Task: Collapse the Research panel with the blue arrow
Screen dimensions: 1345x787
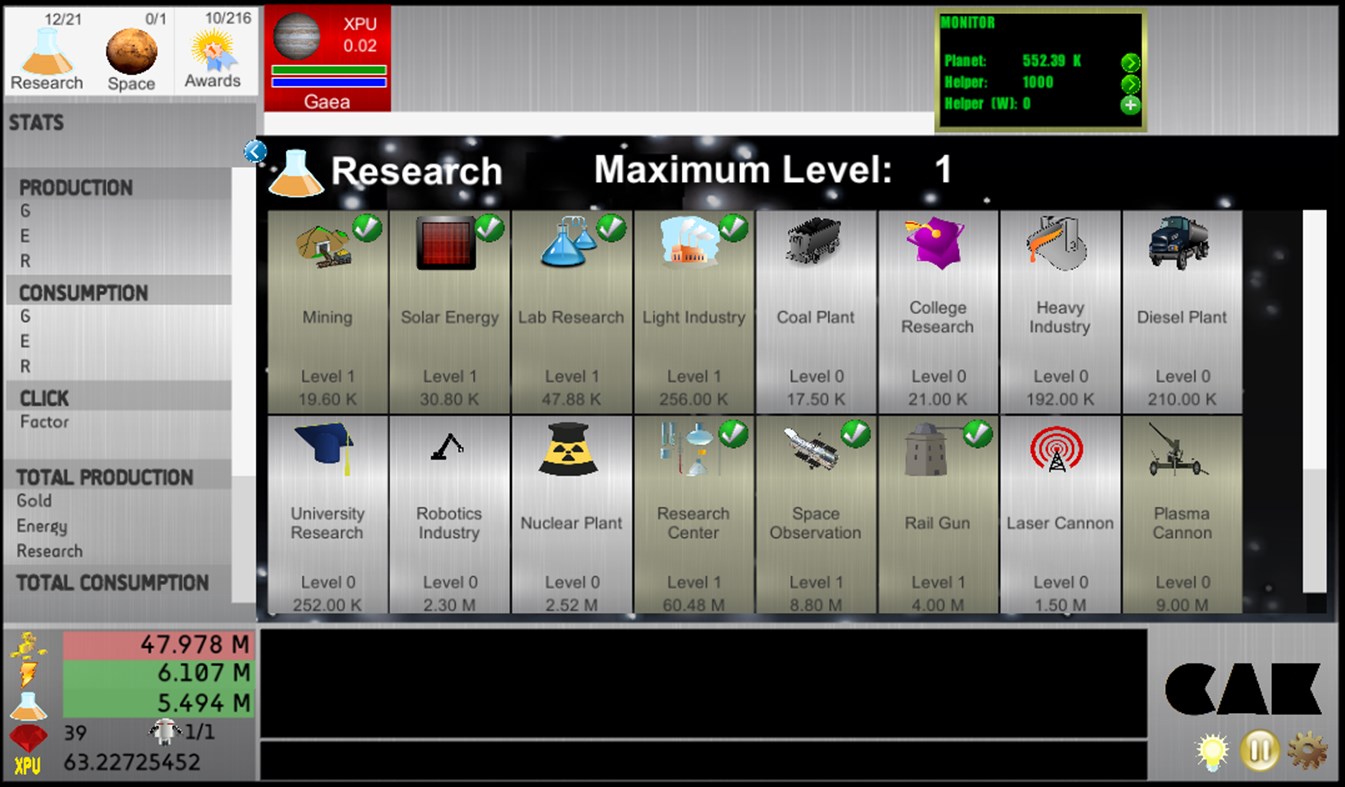Action: (256, 150)
